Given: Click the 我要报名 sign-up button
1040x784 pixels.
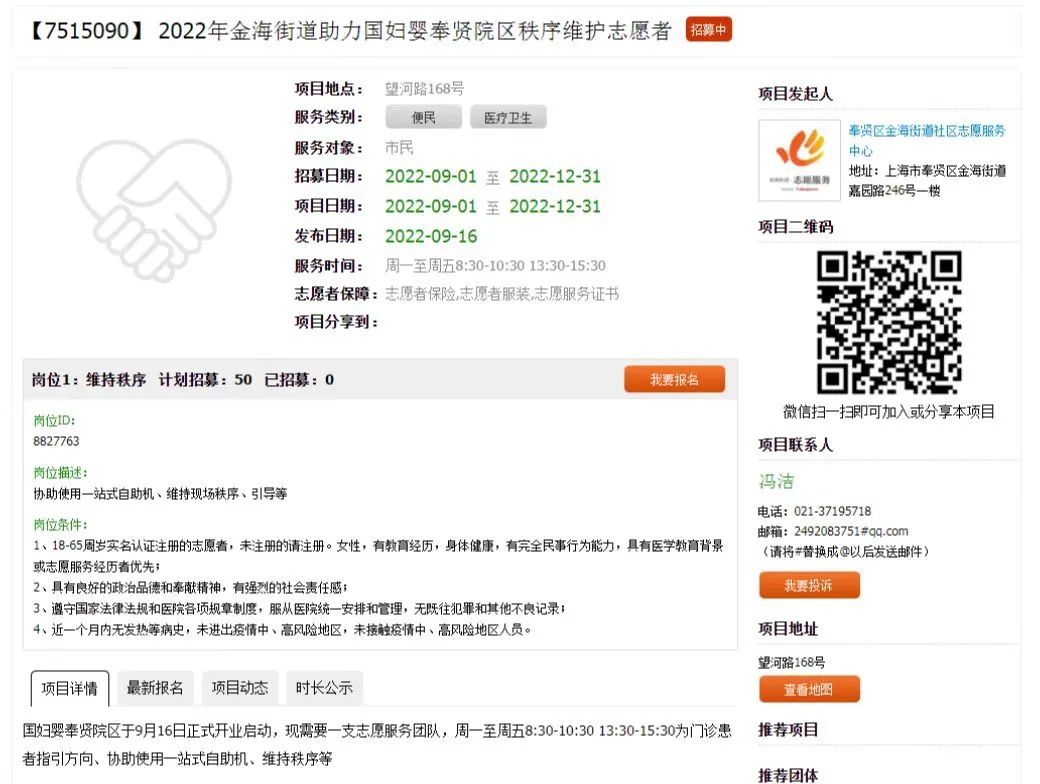Looking at the screenshot, I should pyautogui.click(x=674, y=379).
